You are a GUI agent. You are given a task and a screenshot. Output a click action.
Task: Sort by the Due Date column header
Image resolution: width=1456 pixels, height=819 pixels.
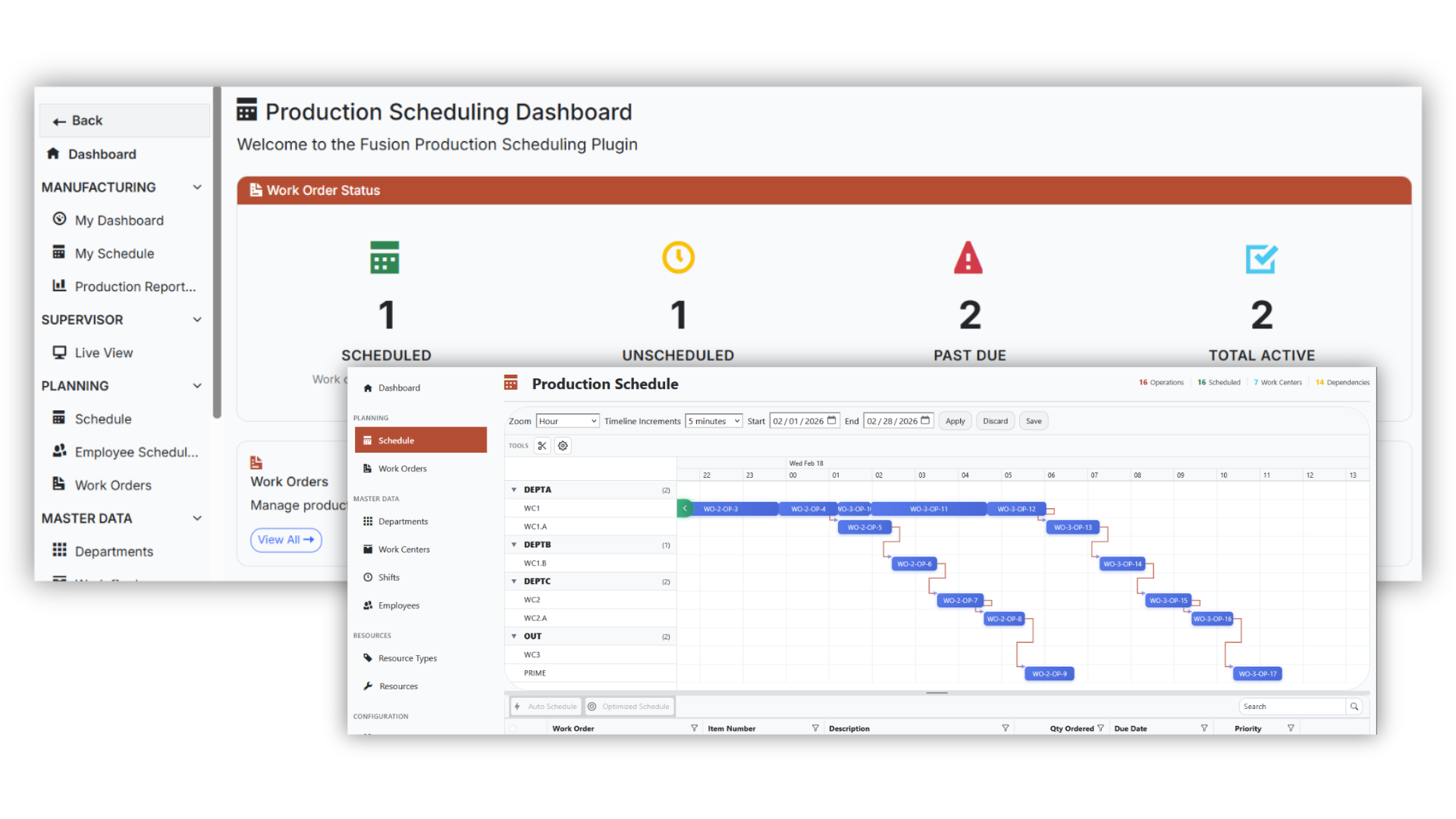pyautogui.click(x=1131, y=729)
